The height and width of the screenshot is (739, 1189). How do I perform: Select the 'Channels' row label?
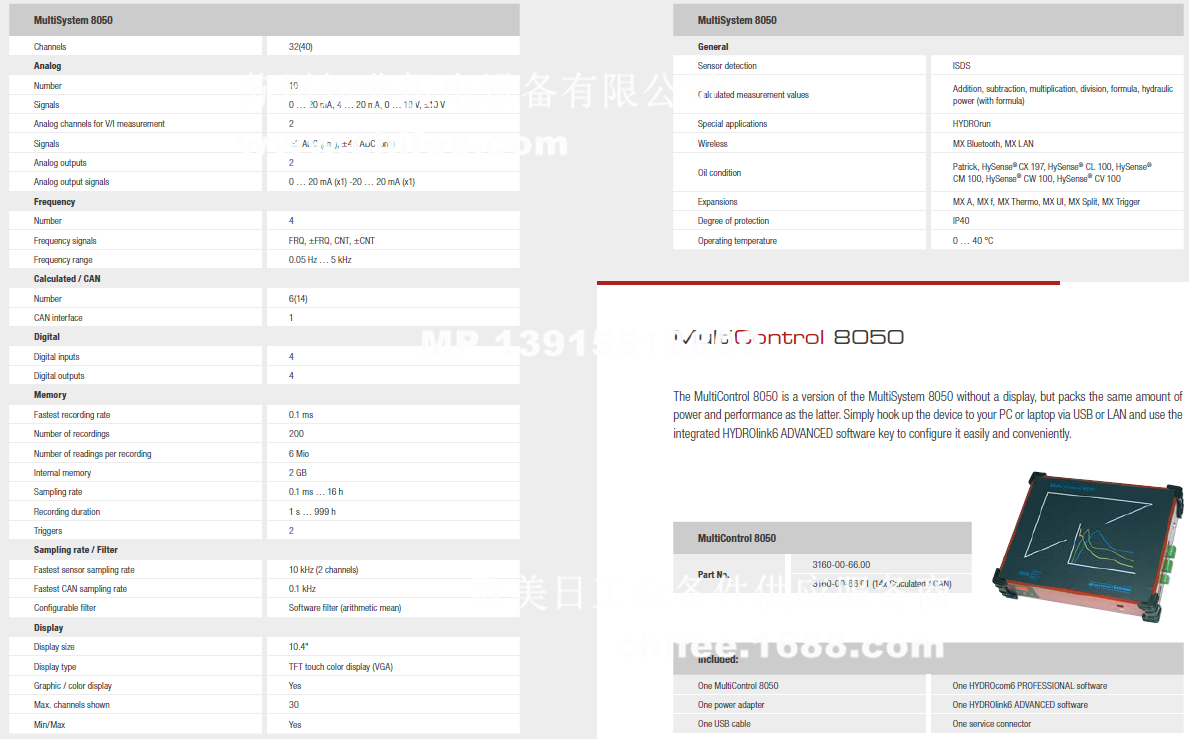pos(50,47)
